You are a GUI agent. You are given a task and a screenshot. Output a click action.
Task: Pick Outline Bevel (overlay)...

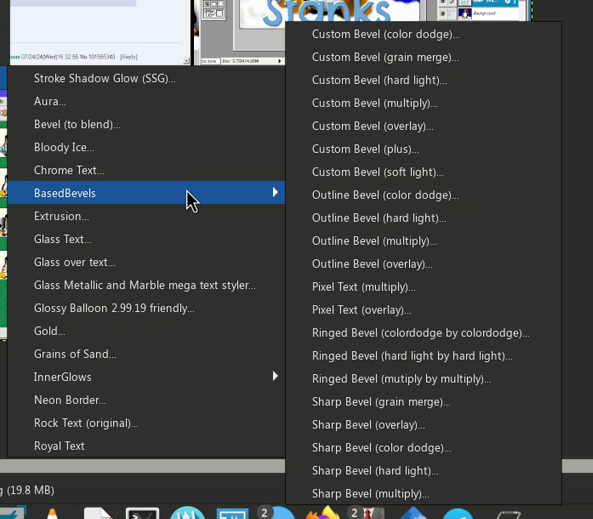(x=423, y=264)
